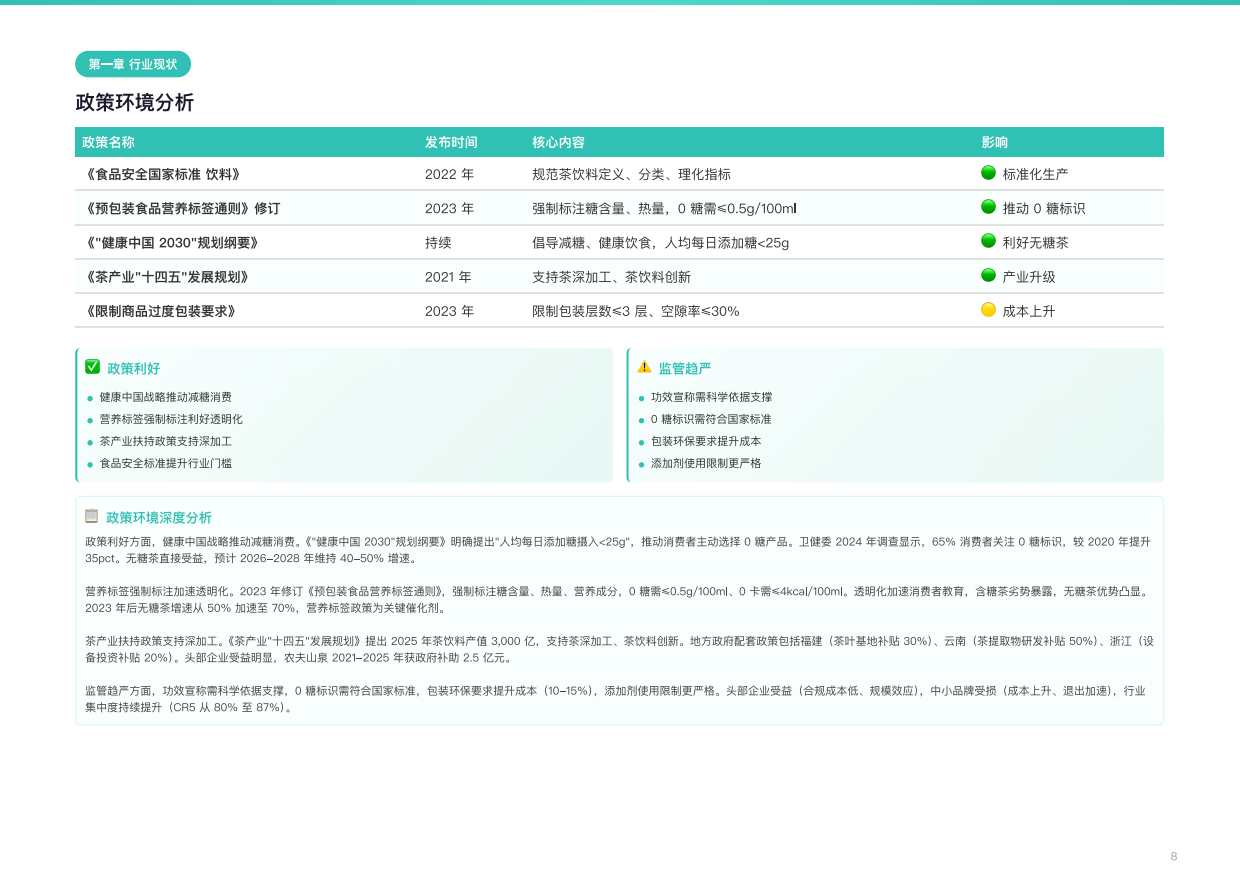Click paragraph starting 营养标签强制标注加速透明化

pyautogui.click(x=618, y=599)
